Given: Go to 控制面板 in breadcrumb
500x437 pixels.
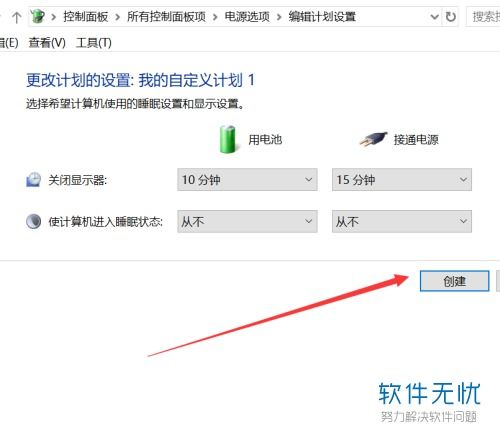Looking at the screenshot, I should click(86, 16).
